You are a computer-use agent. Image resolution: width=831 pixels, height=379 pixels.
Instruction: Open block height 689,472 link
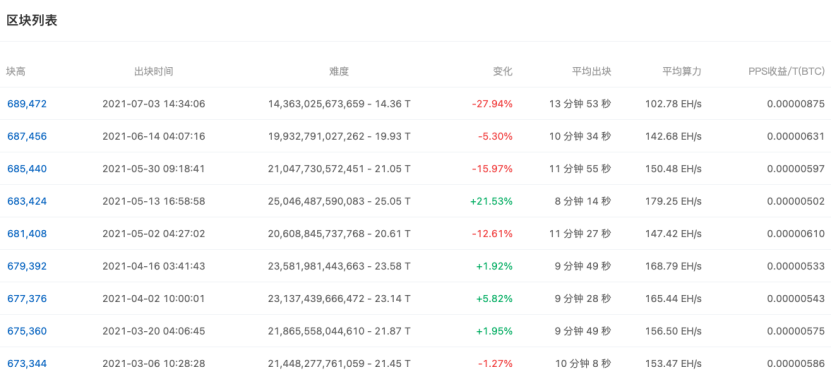click(x=27, y=104)
